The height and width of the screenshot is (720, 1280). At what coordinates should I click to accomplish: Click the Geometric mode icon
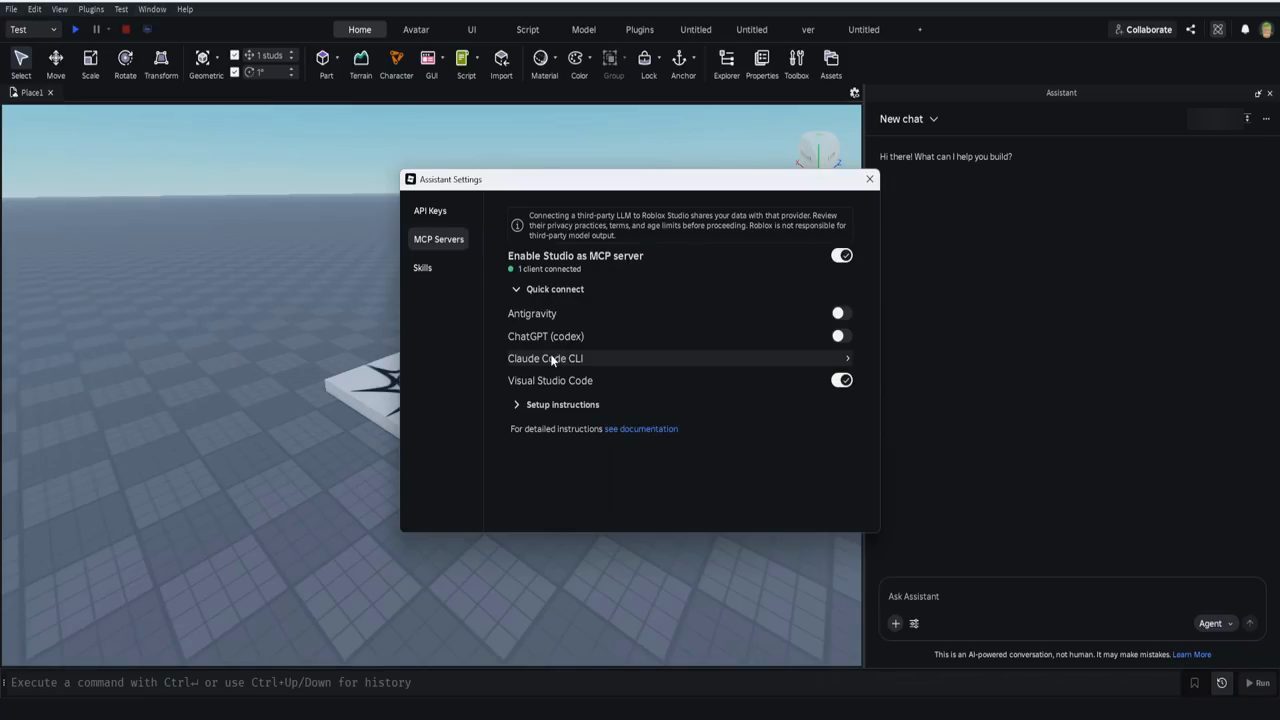coord(203,58)
